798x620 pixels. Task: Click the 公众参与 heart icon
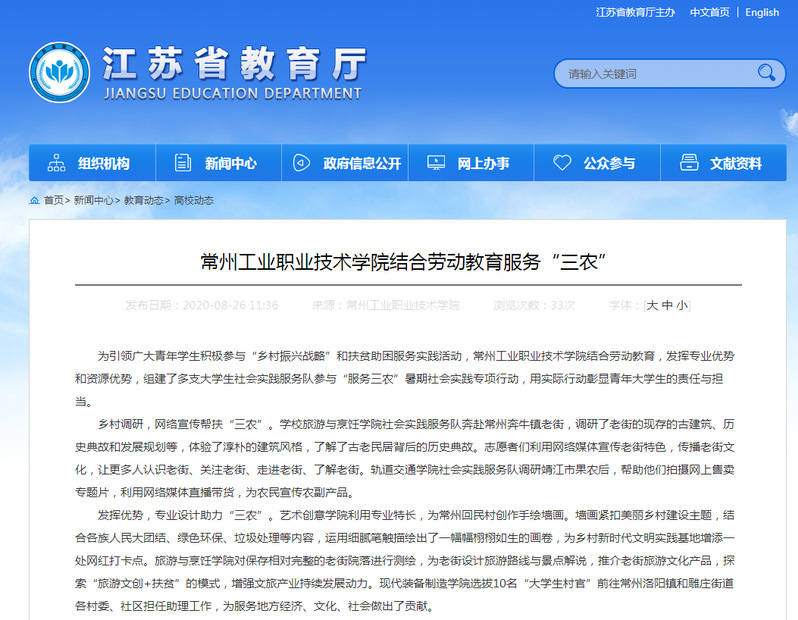tap(562, 163)
